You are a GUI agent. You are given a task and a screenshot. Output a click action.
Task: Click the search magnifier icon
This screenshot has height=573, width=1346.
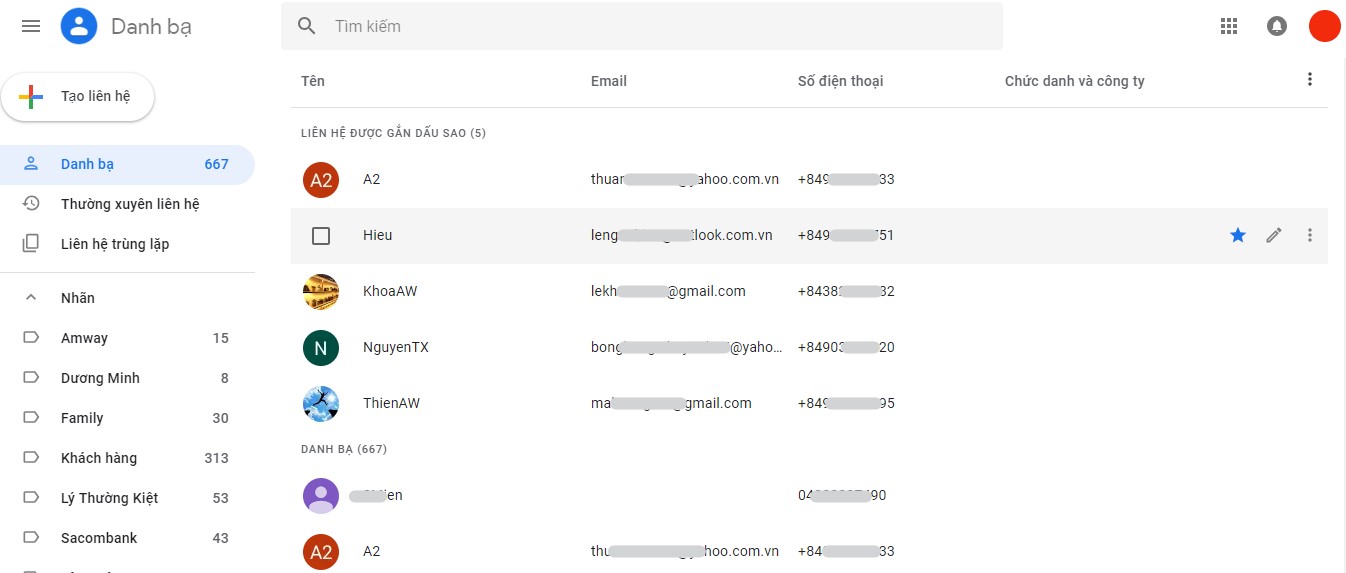[307, 26]
